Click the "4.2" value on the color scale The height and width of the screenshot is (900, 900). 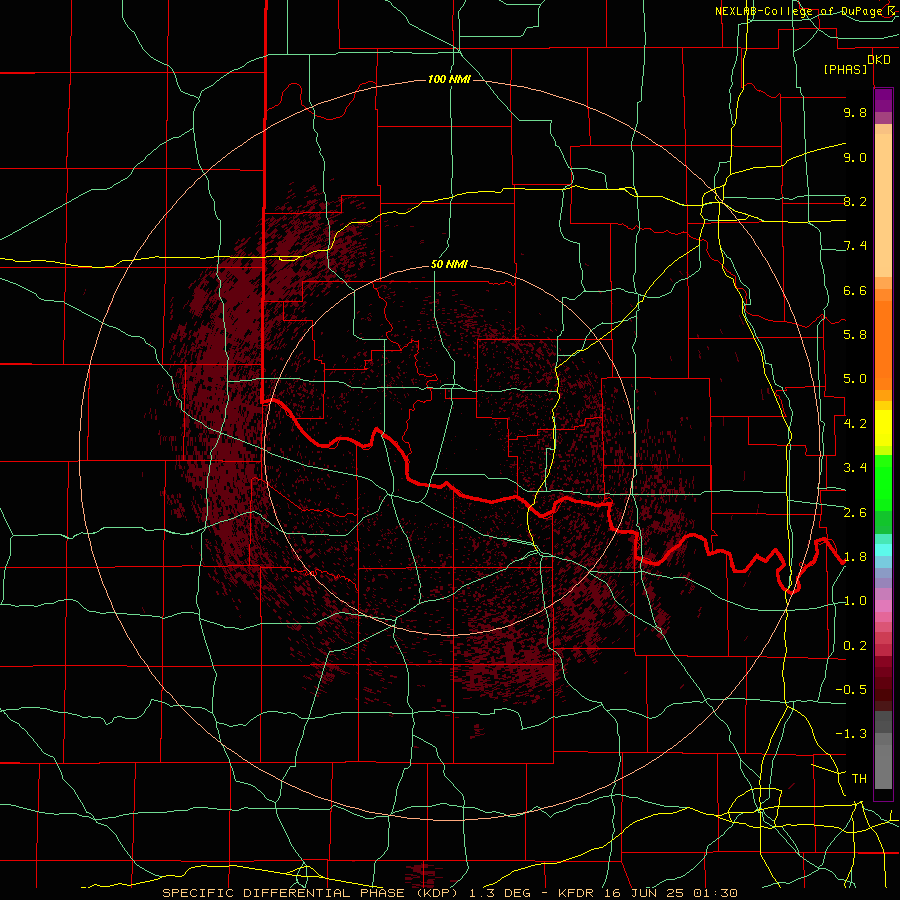[x=855, y=424]
